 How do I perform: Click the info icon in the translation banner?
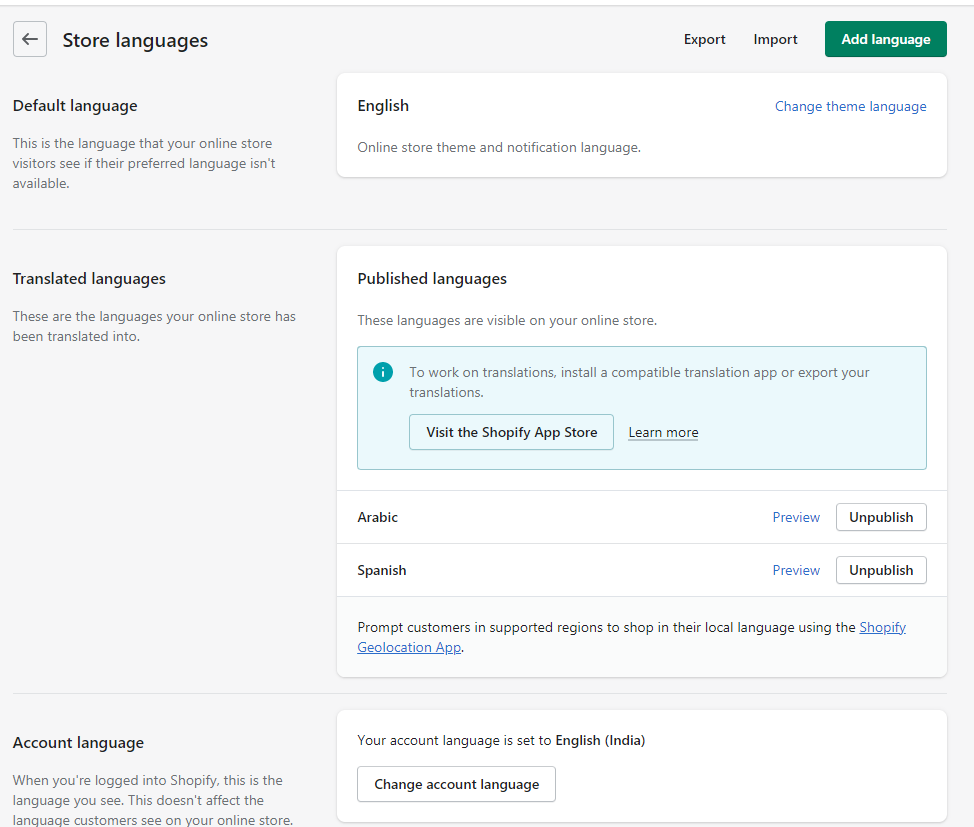(x=383, y=372)
